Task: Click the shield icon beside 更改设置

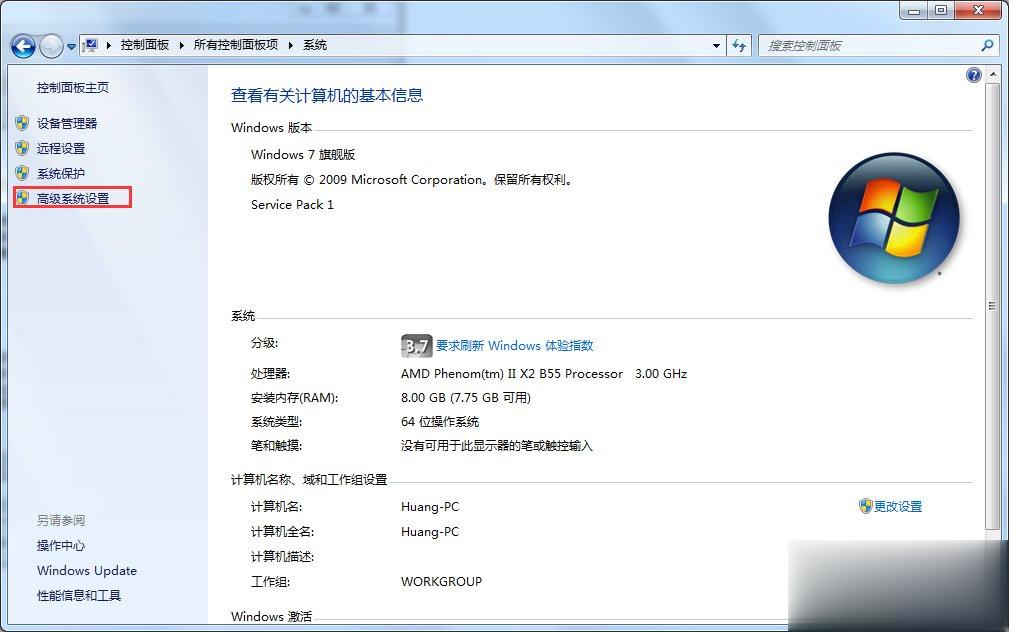Action: coord(866,506)
